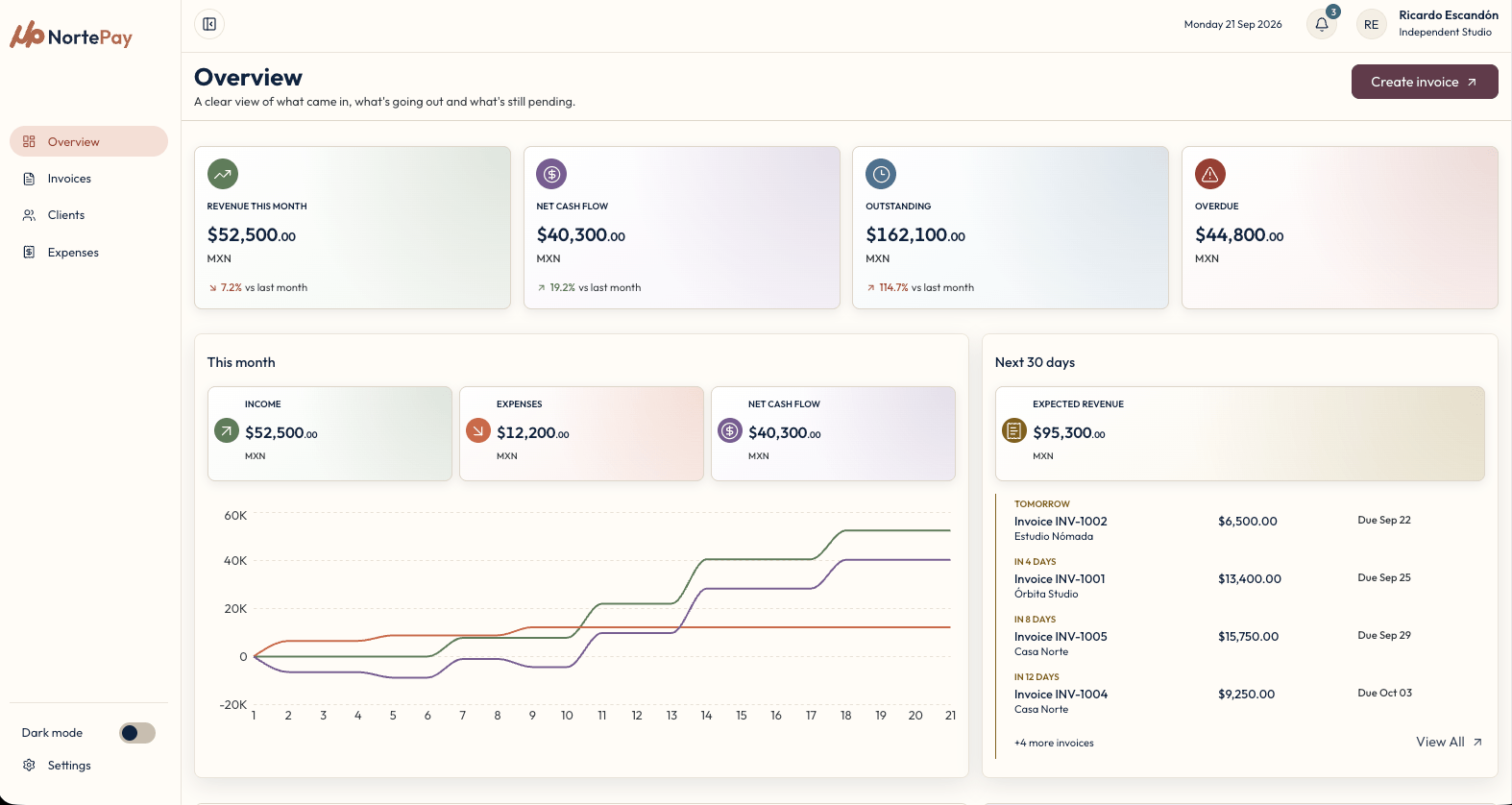Click the Expenses down-arrow icon

tap(477, 430)
